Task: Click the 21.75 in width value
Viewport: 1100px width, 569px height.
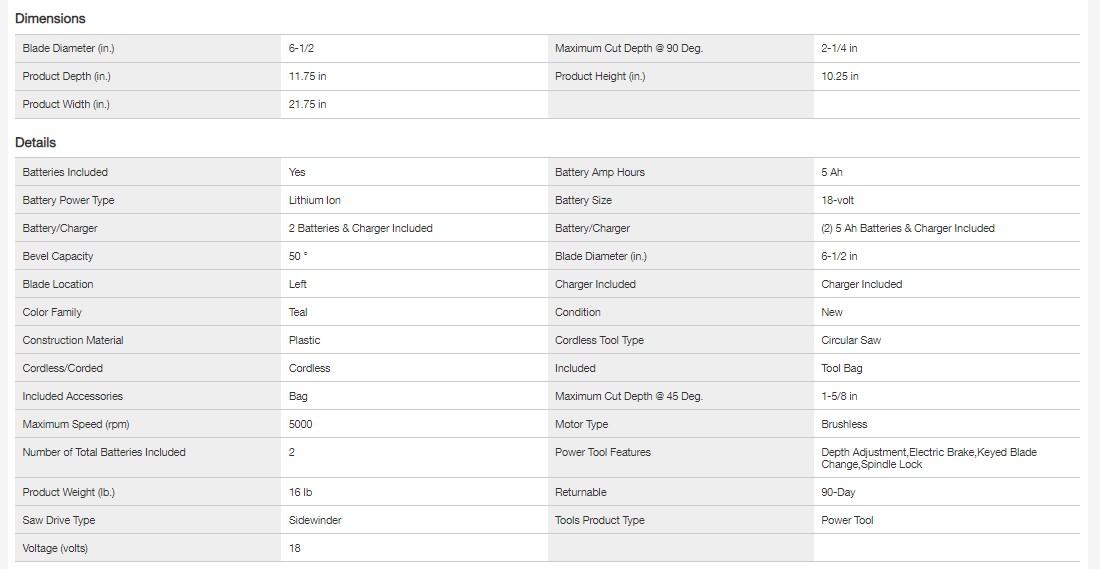Action: [307, 104]
